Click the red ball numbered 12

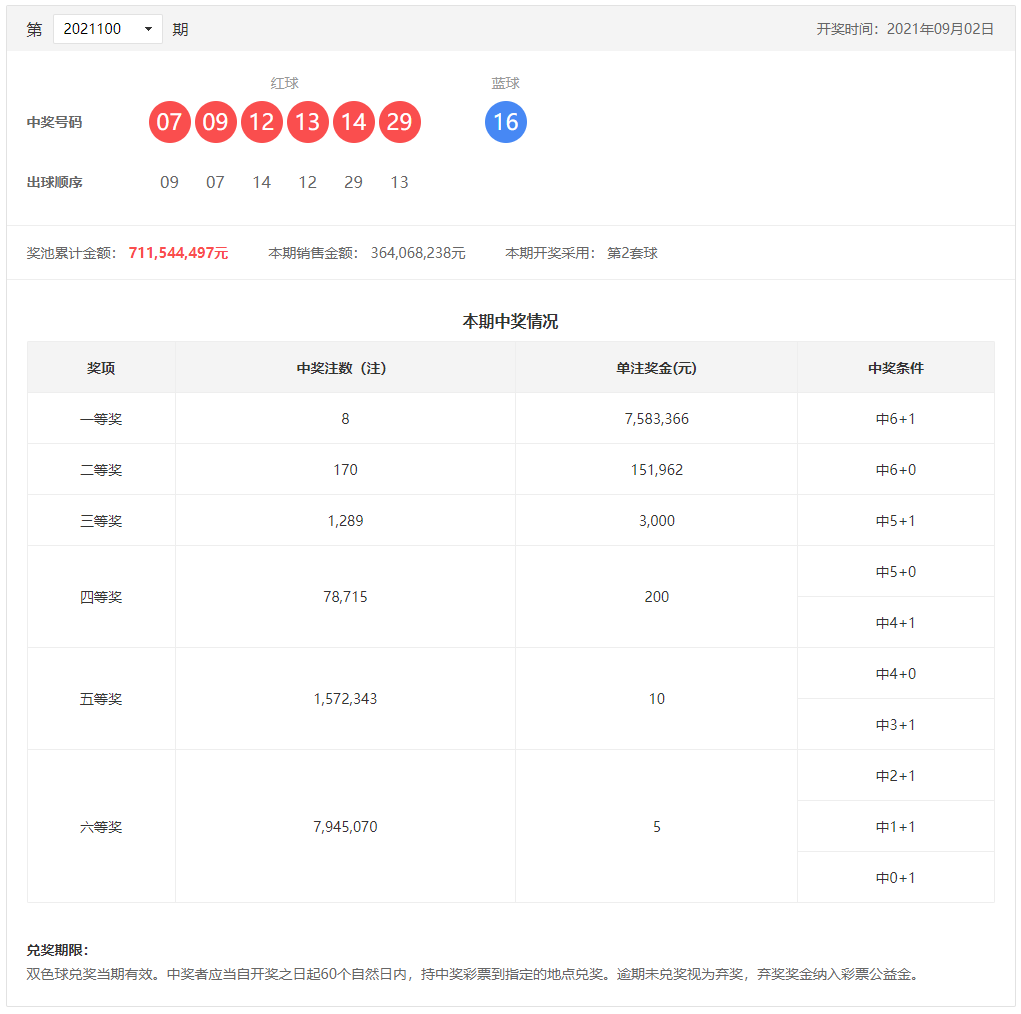click(262, 122)
